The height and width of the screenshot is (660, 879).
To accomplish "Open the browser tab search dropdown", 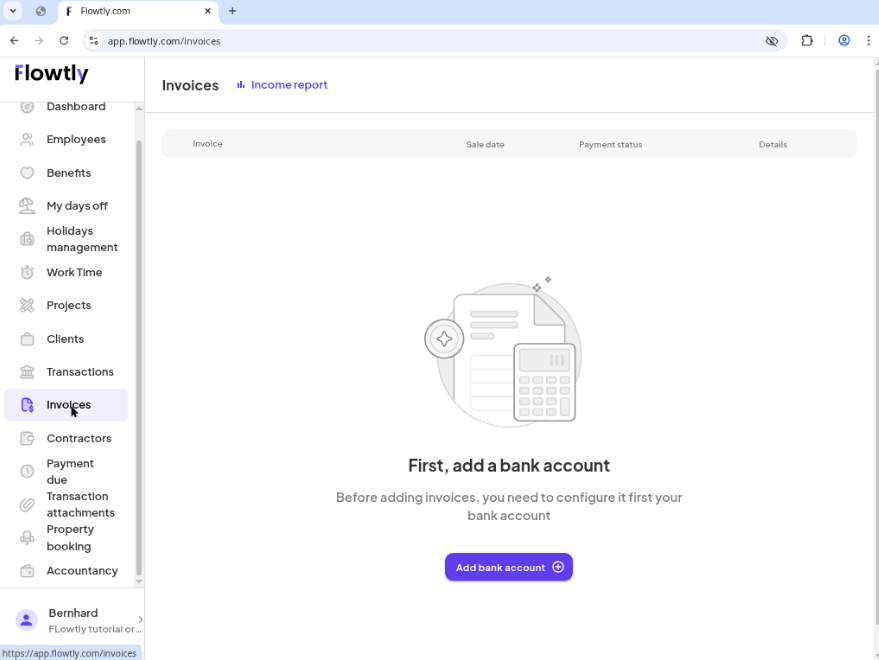I will pyautogui.click(x=13, y=11).
